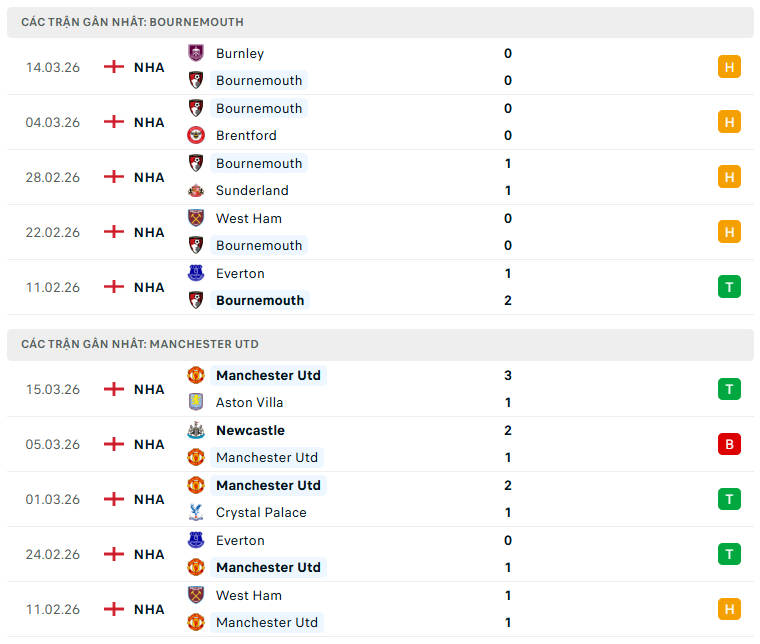Viewport: 760px width, 644px height.
Task: Click the red B result badge
Action: tap(729, 444)
